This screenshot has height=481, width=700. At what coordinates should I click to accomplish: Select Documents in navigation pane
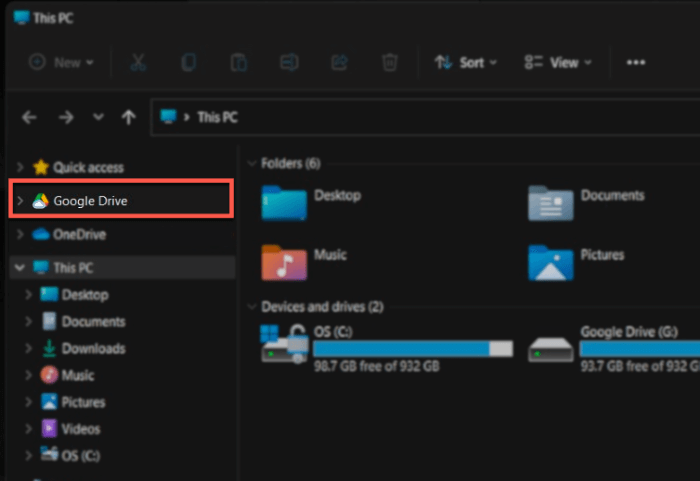pyautogui.click(x=122, y=322)
